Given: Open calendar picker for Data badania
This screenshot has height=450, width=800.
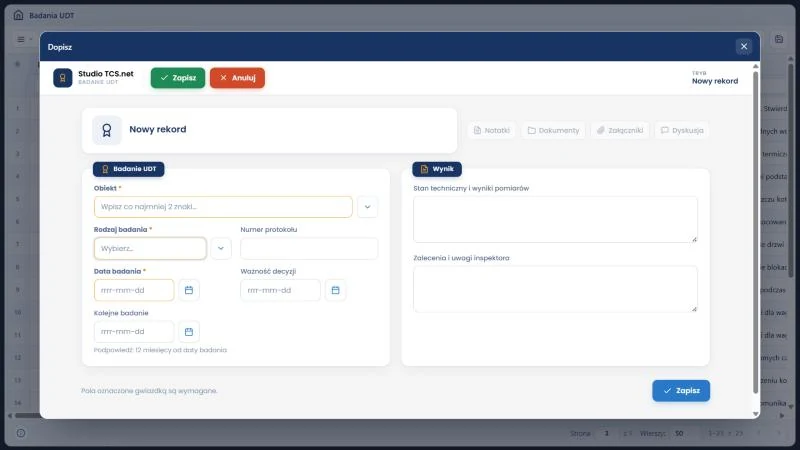Looking at the screenshot, I should [189, 290].
